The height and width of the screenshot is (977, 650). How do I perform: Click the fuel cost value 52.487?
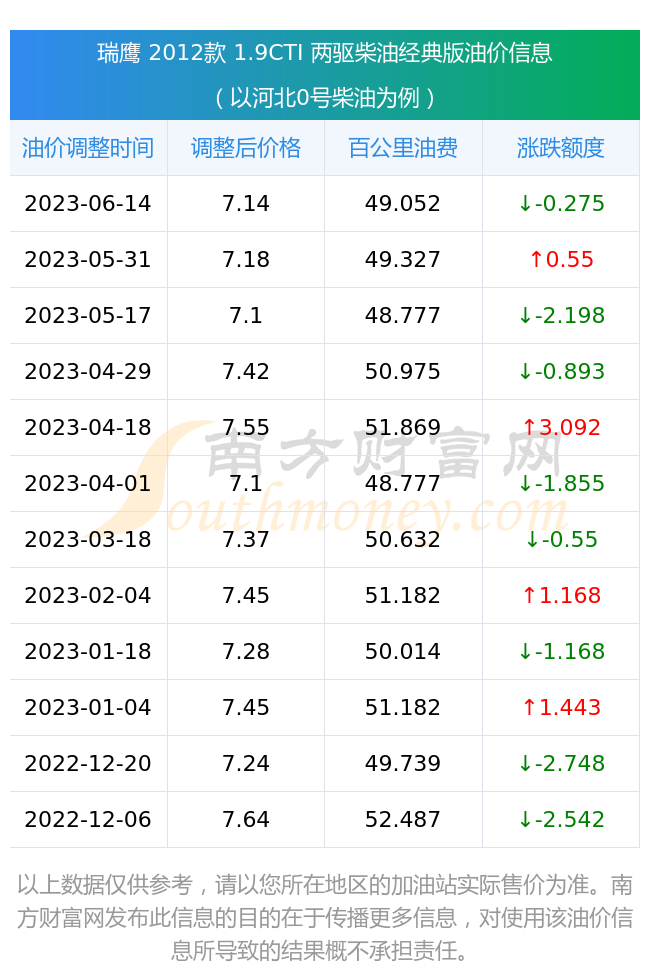403,820
